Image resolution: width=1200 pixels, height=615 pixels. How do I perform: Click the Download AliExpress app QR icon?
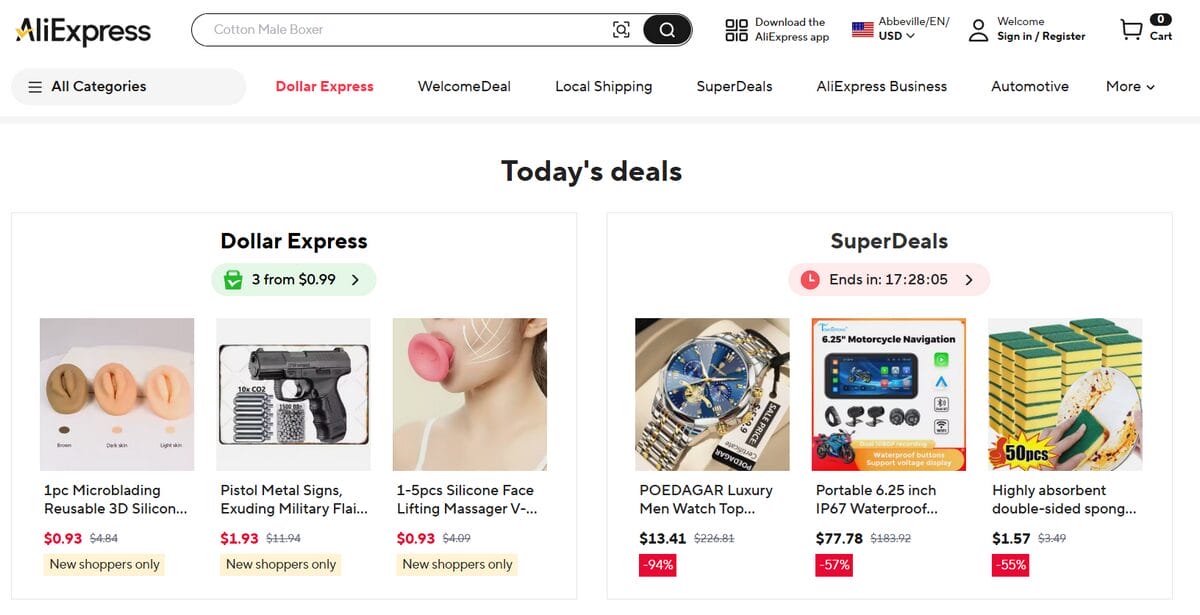tap(736, 28)
